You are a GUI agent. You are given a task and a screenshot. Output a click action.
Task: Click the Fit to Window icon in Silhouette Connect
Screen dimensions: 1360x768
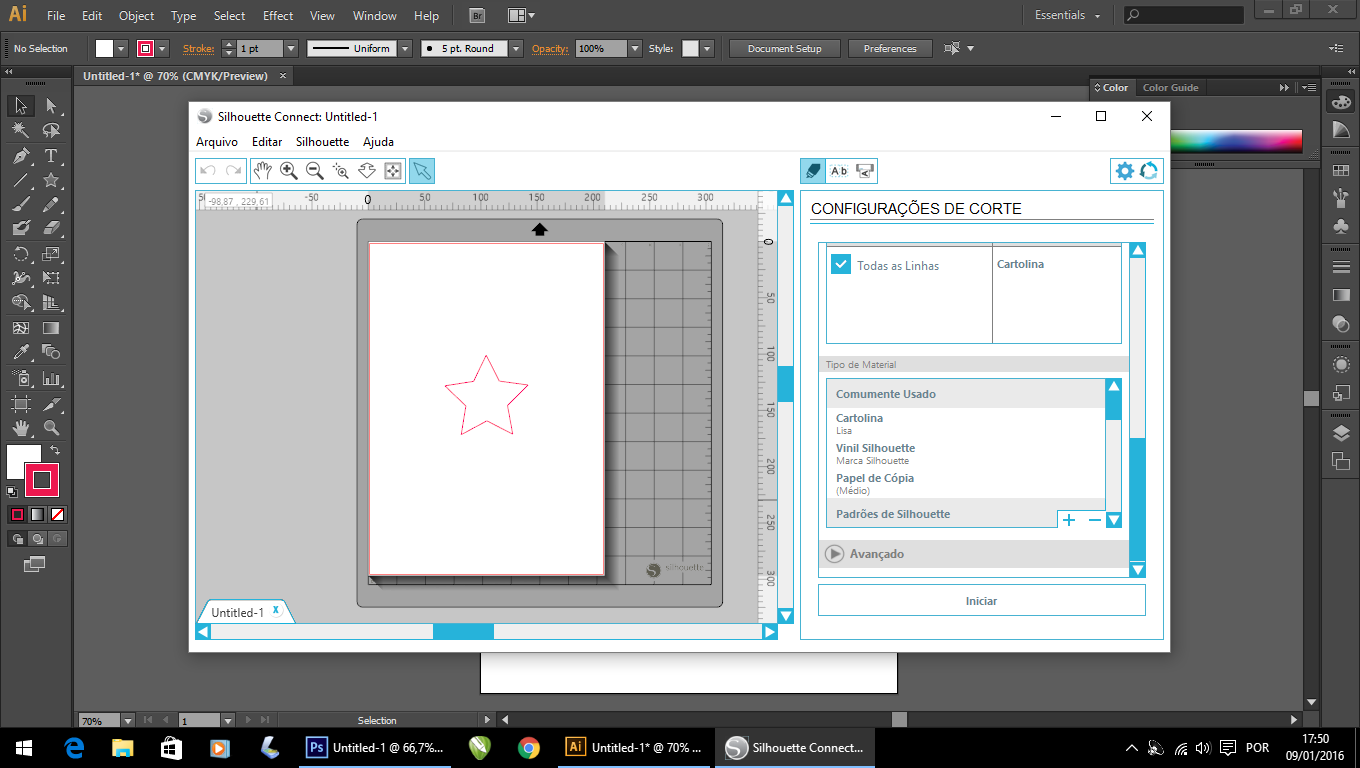pyautogui.click(x=393, y=171)
